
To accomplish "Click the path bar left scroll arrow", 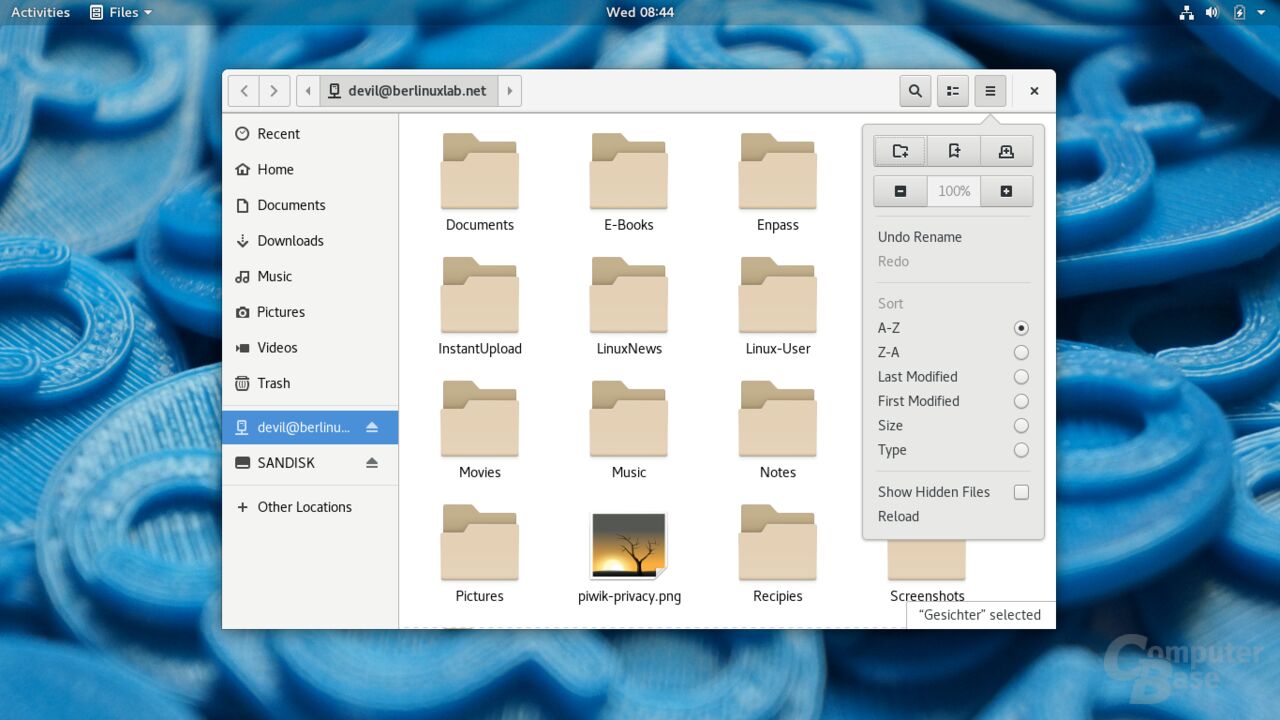I will pyautogui.click(x=308, y=91).
